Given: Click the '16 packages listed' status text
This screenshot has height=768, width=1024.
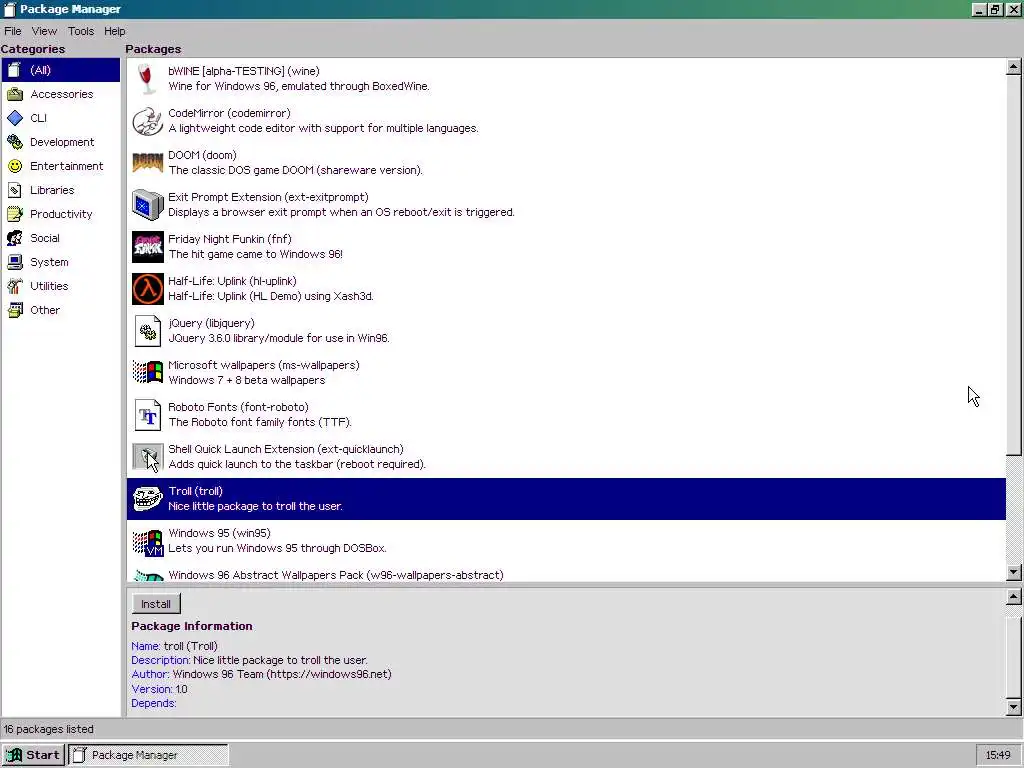Looking at the screenshot, I should point(49,729).
